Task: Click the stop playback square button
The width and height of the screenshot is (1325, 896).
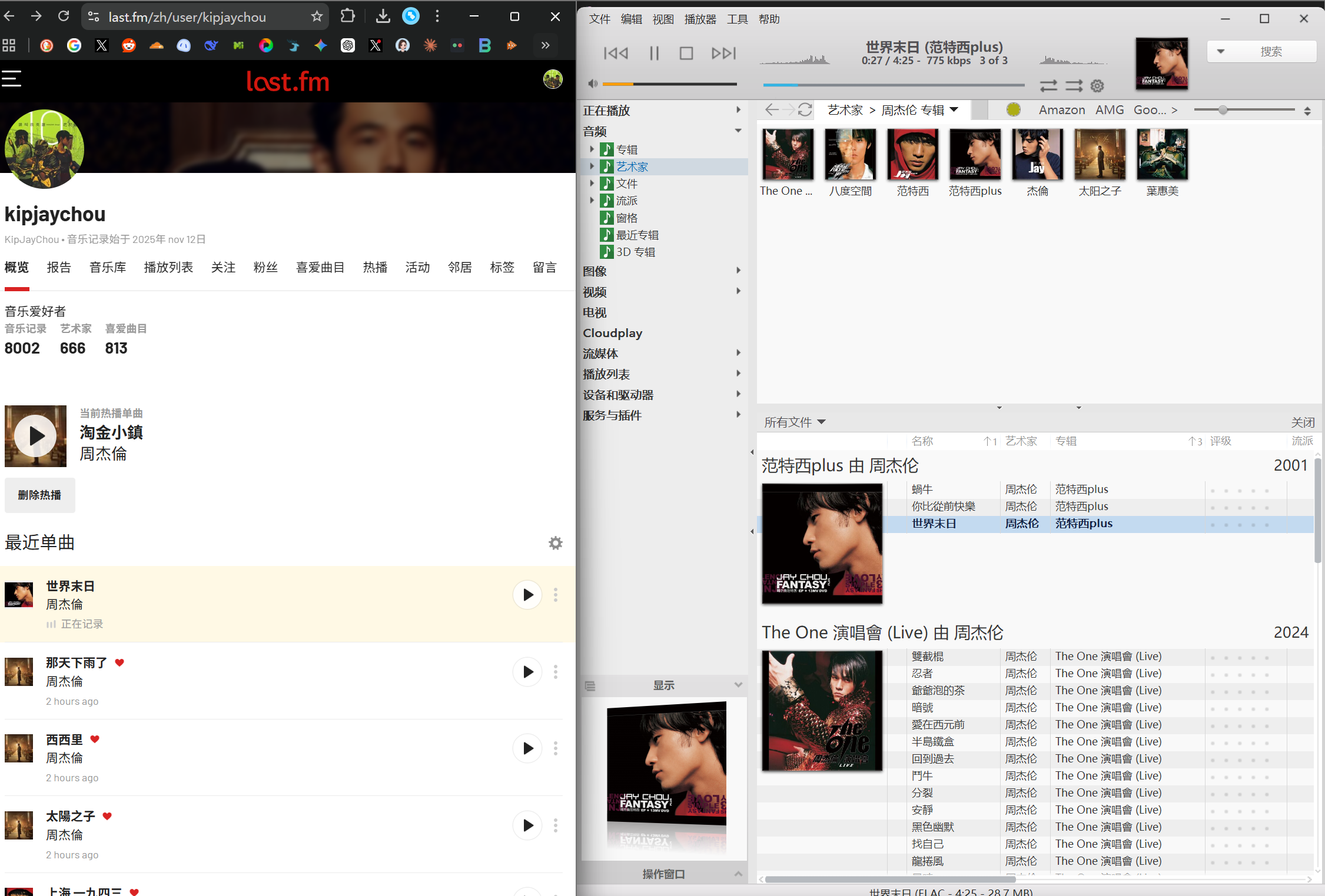Action: [686, 54]
